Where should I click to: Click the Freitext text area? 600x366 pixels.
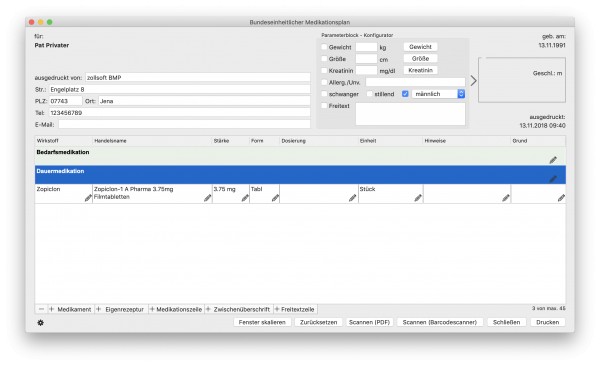tap(410, 114)
